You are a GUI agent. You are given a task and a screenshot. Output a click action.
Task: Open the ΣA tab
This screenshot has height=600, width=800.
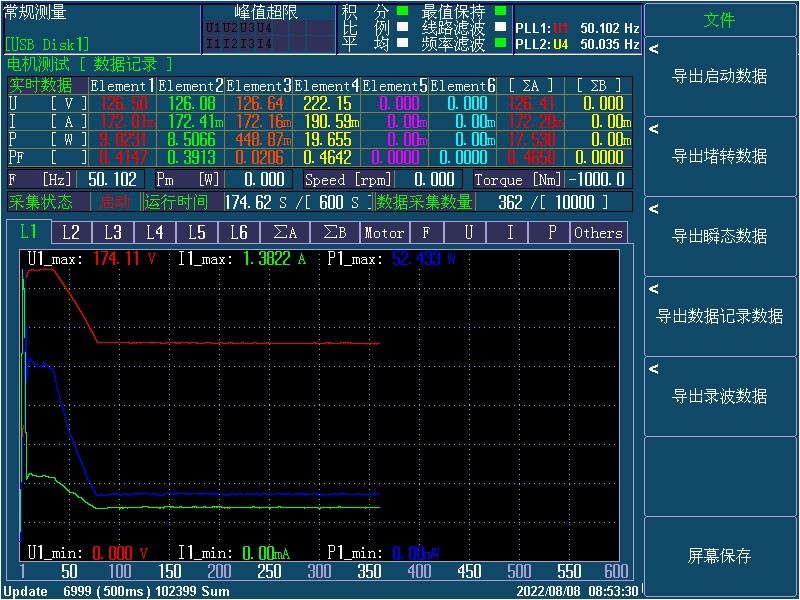coord(285,232)
